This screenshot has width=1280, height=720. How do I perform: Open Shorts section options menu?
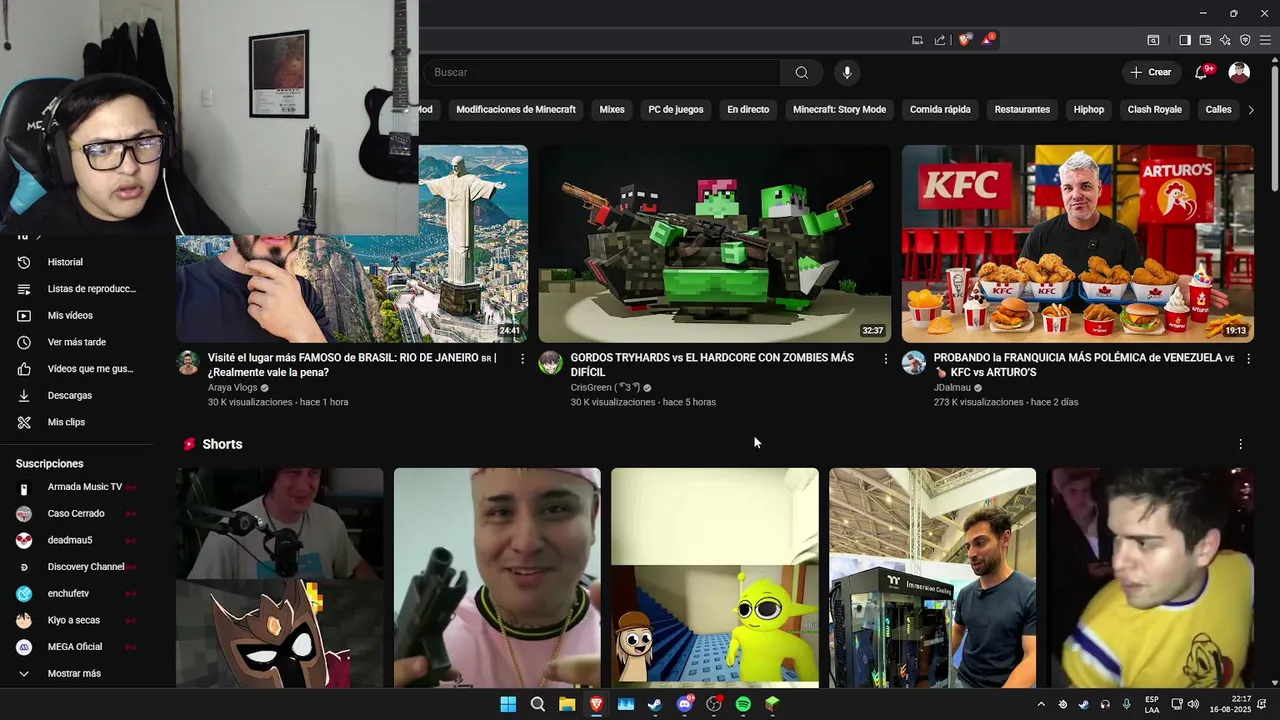click(1241, 444)
